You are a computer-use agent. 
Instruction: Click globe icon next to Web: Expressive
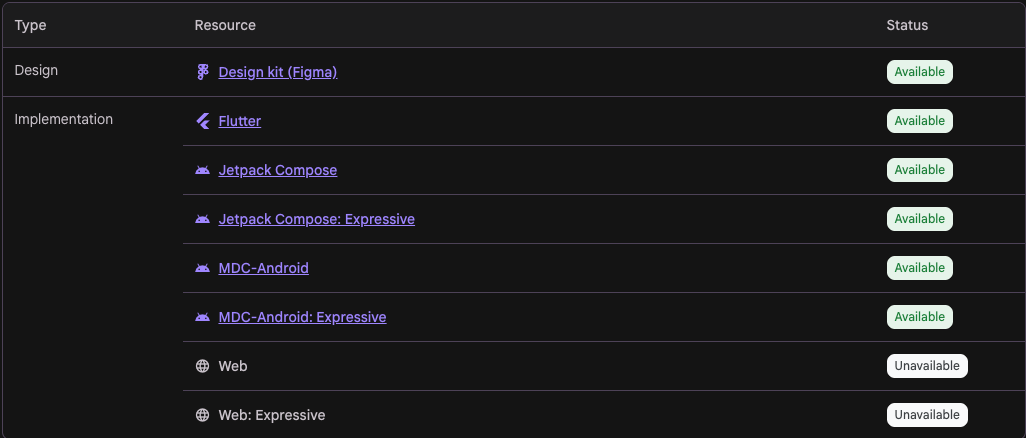point(202,415)
